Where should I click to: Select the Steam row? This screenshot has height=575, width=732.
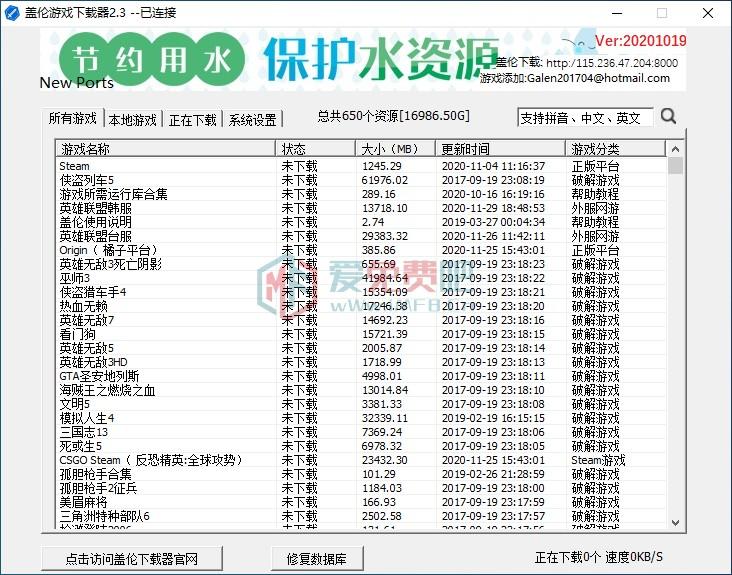[x=361, y=166]
